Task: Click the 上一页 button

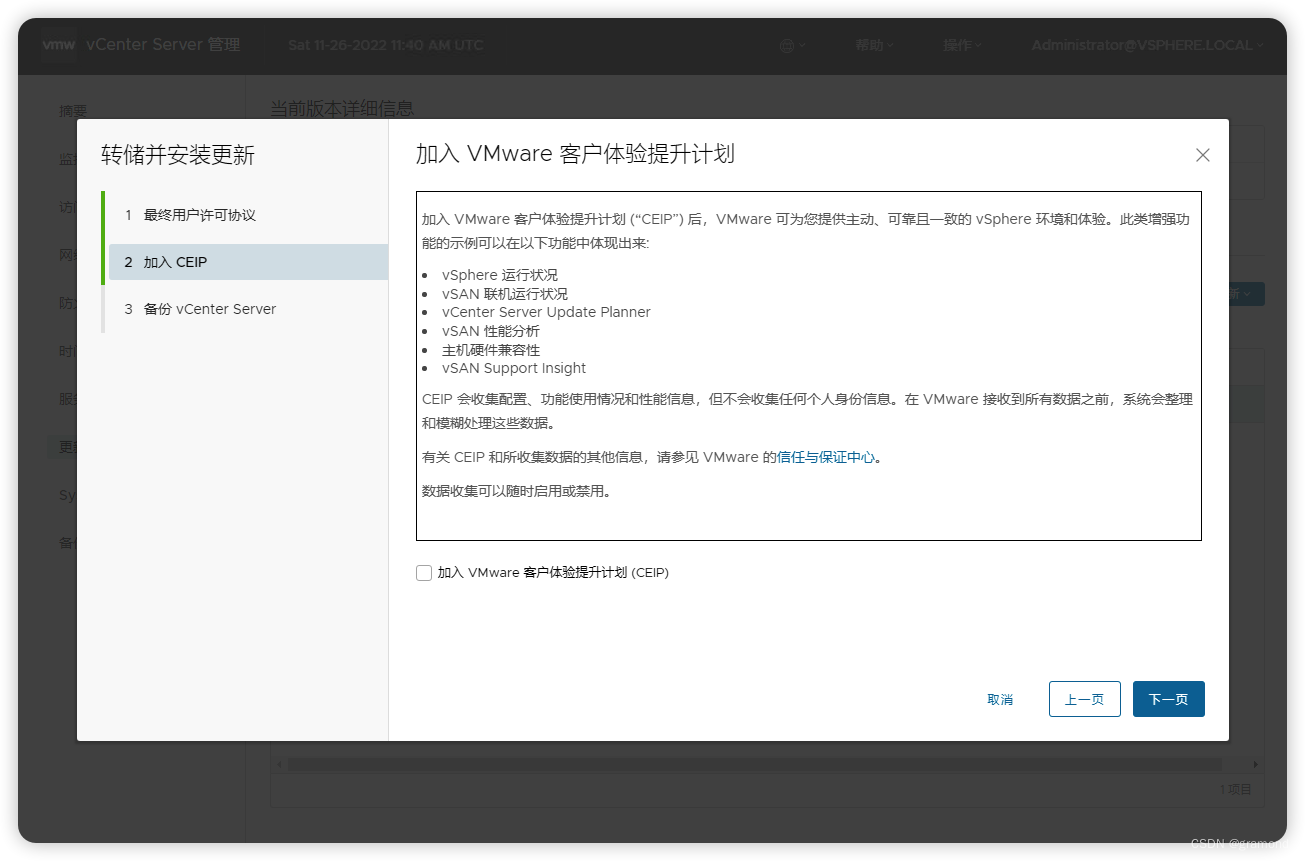Action: click(x=1084, y=699)
